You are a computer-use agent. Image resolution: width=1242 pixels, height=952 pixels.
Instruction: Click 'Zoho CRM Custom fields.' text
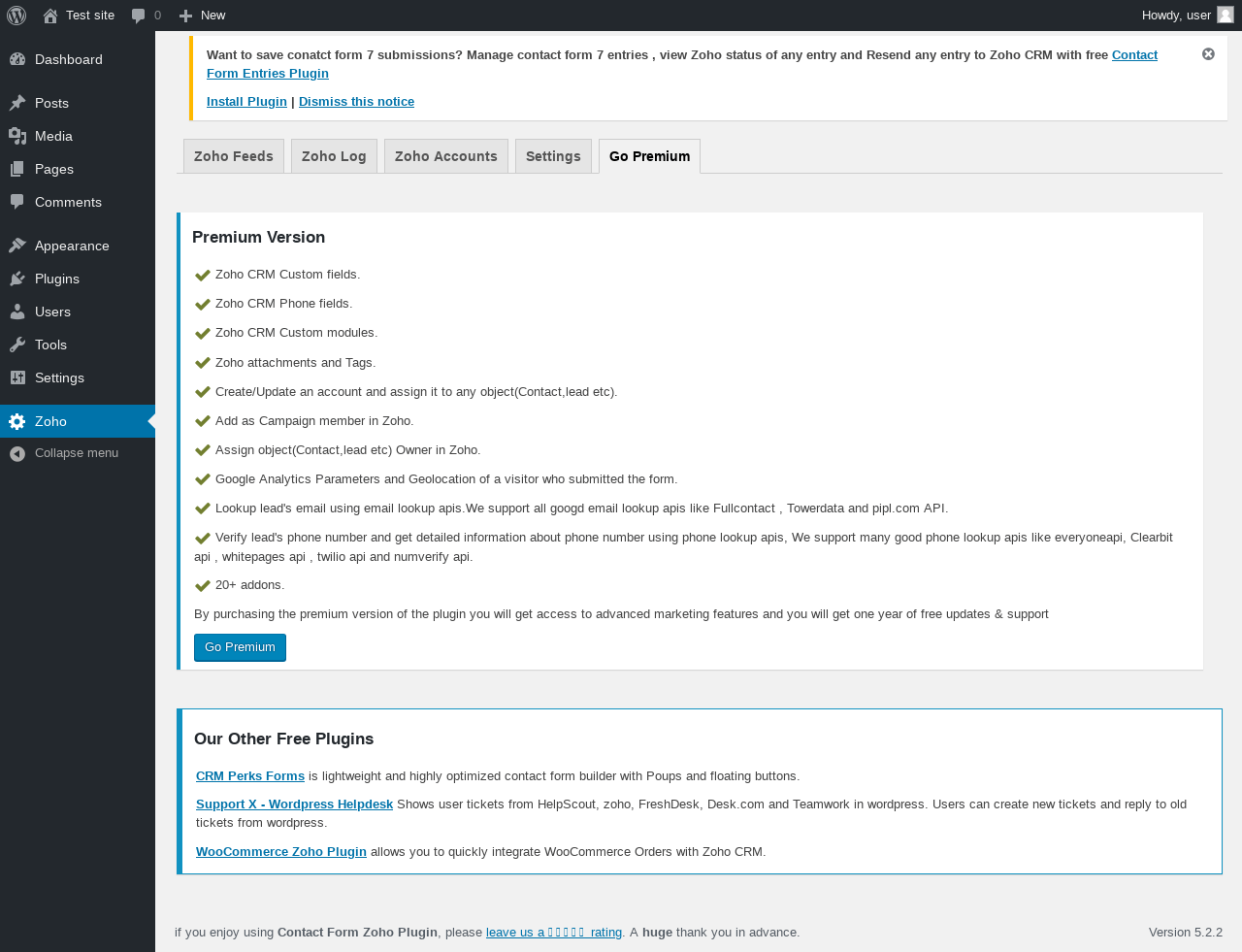[287, 275]
